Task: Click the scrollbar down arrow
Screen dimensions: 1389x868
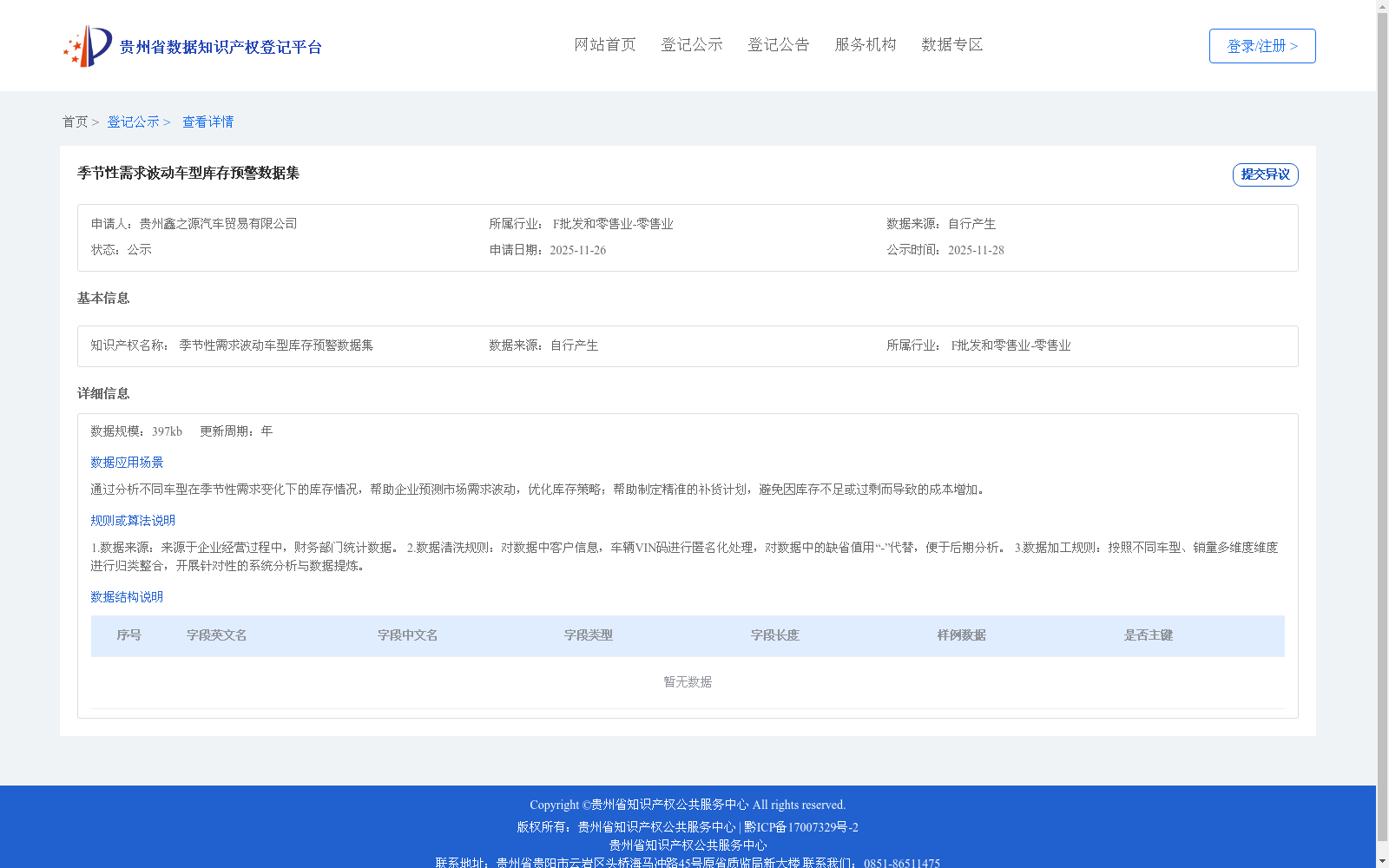Action: point(1382,861)
